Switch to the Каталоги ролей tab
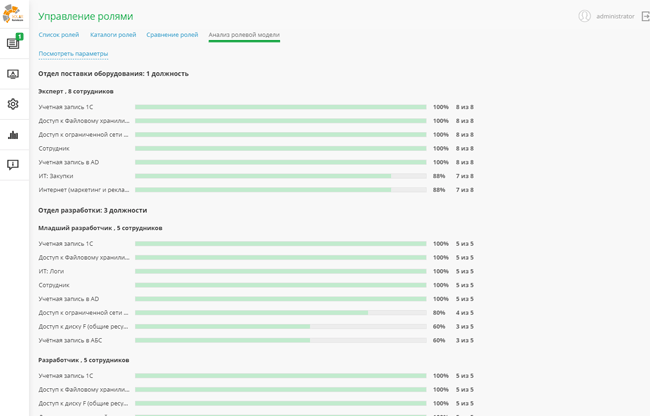 coord(113,35)
